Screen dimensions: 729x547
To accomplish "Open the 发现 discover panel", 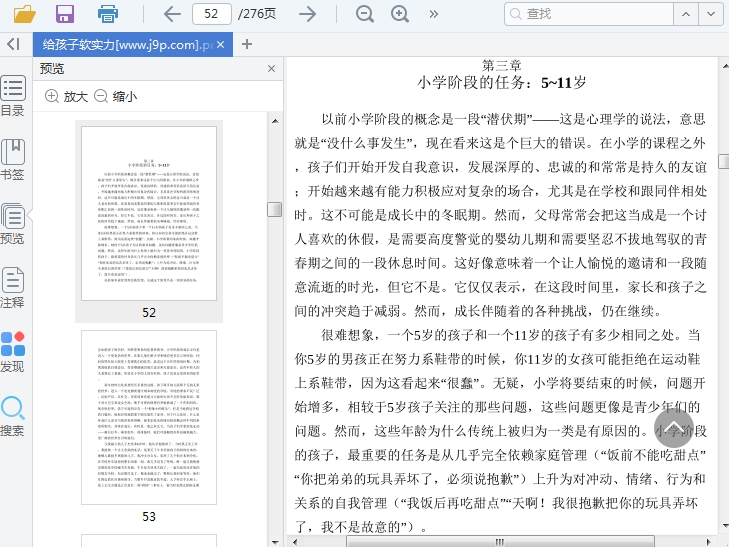I will pyautogui.click(x=13, y=351).
